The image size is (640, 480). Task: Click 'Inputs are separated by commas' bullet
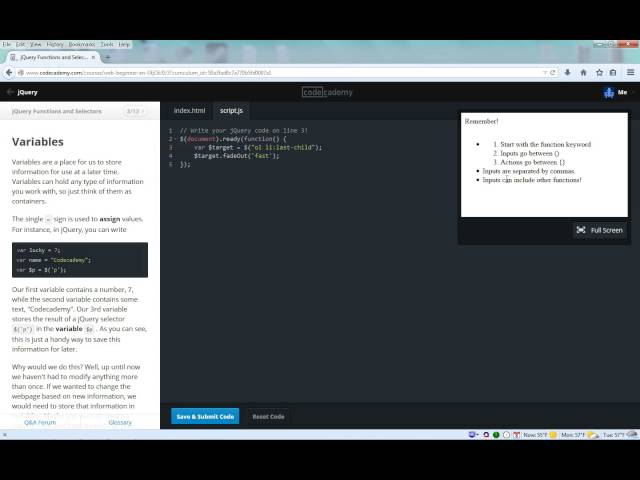coord(529,171)
